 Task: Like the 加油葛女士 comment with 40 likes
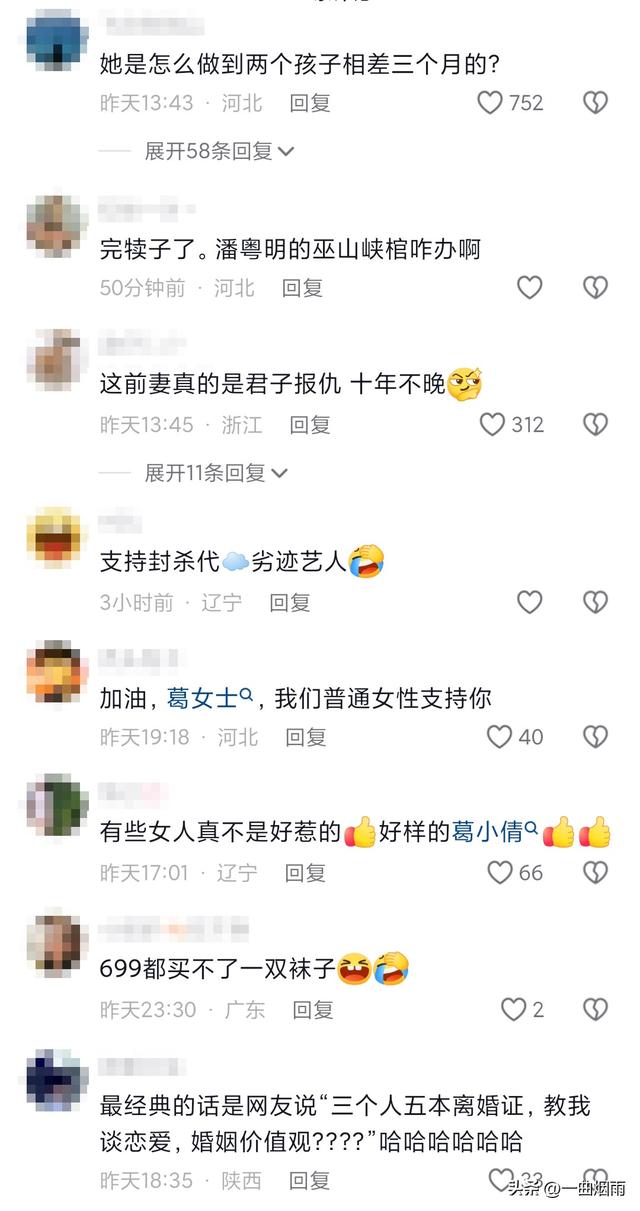coord(499,737)
